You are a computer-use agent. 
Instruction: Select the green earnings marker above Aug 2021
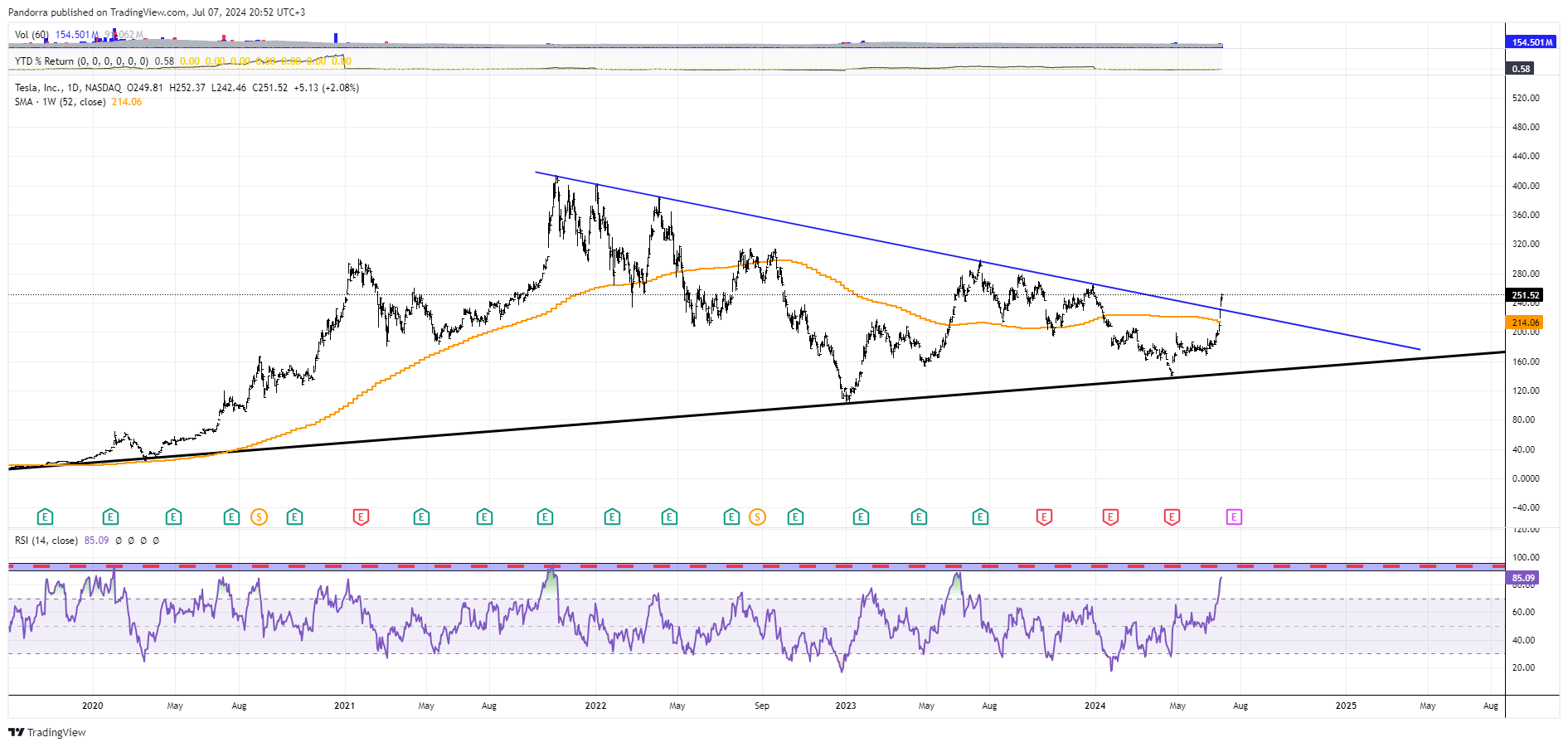point(484,517)
